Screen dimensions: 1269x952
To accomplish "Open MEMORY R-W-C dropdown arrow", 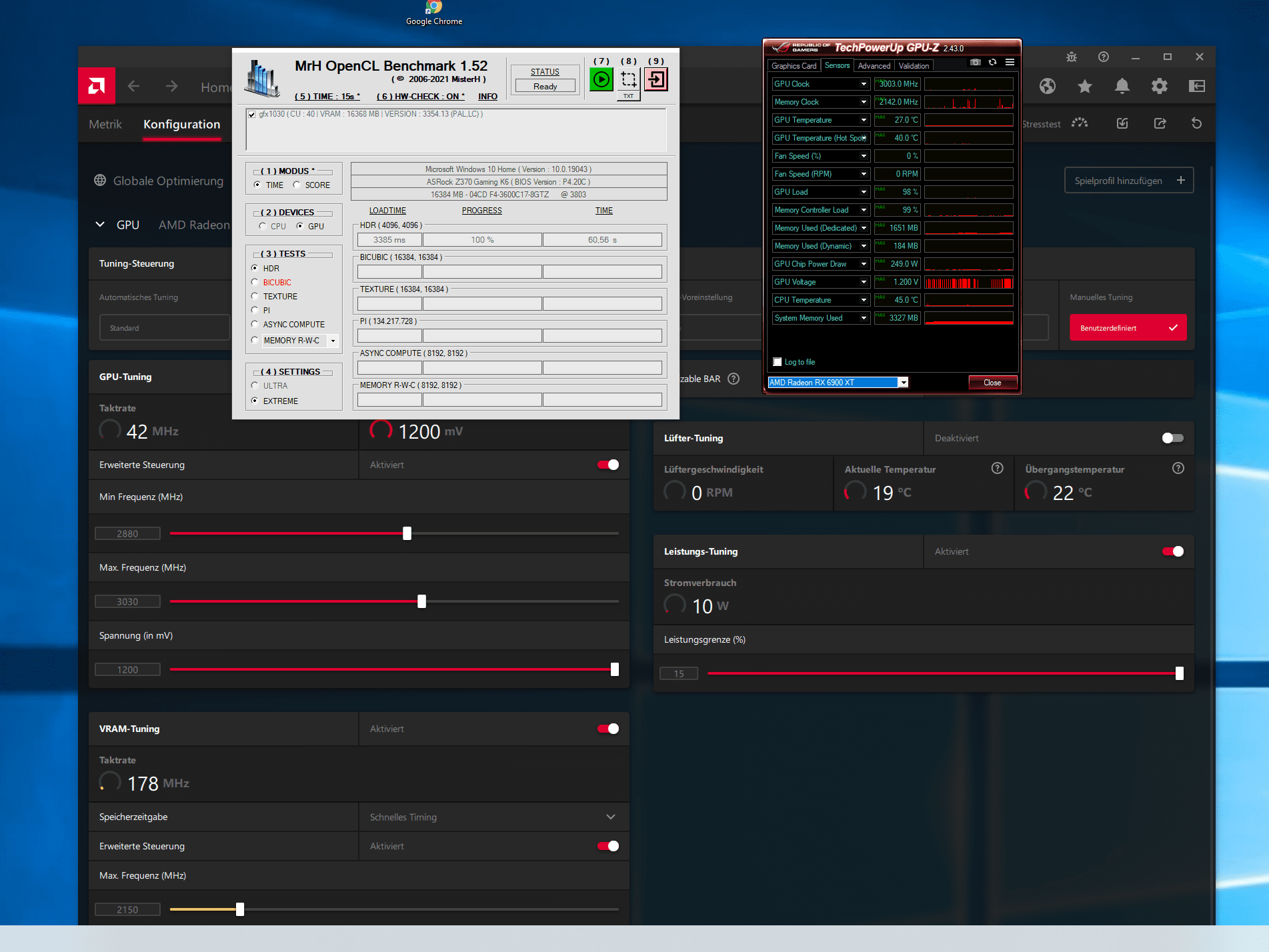I will tap(333, 341).
